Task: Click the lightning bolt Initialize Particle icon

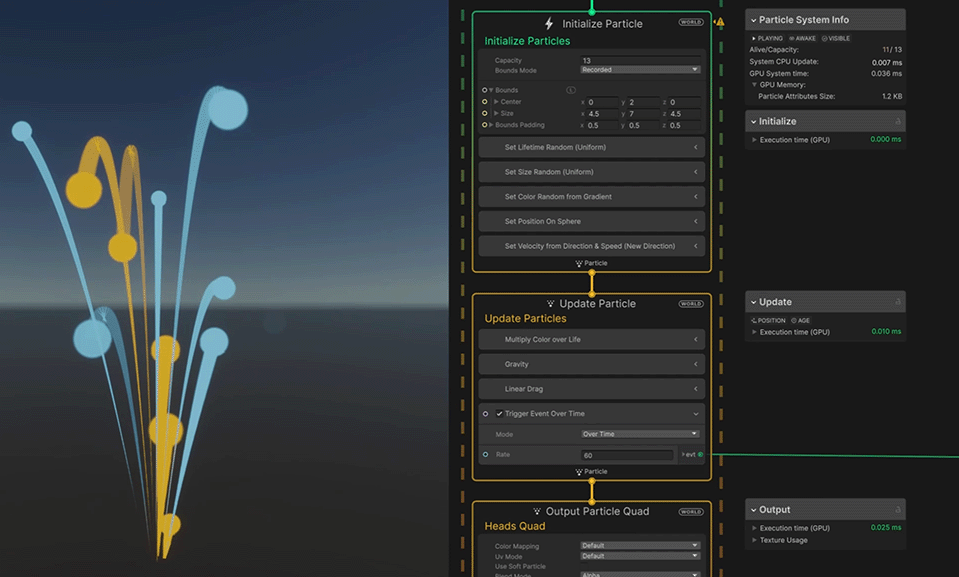Action: [548, 23]
